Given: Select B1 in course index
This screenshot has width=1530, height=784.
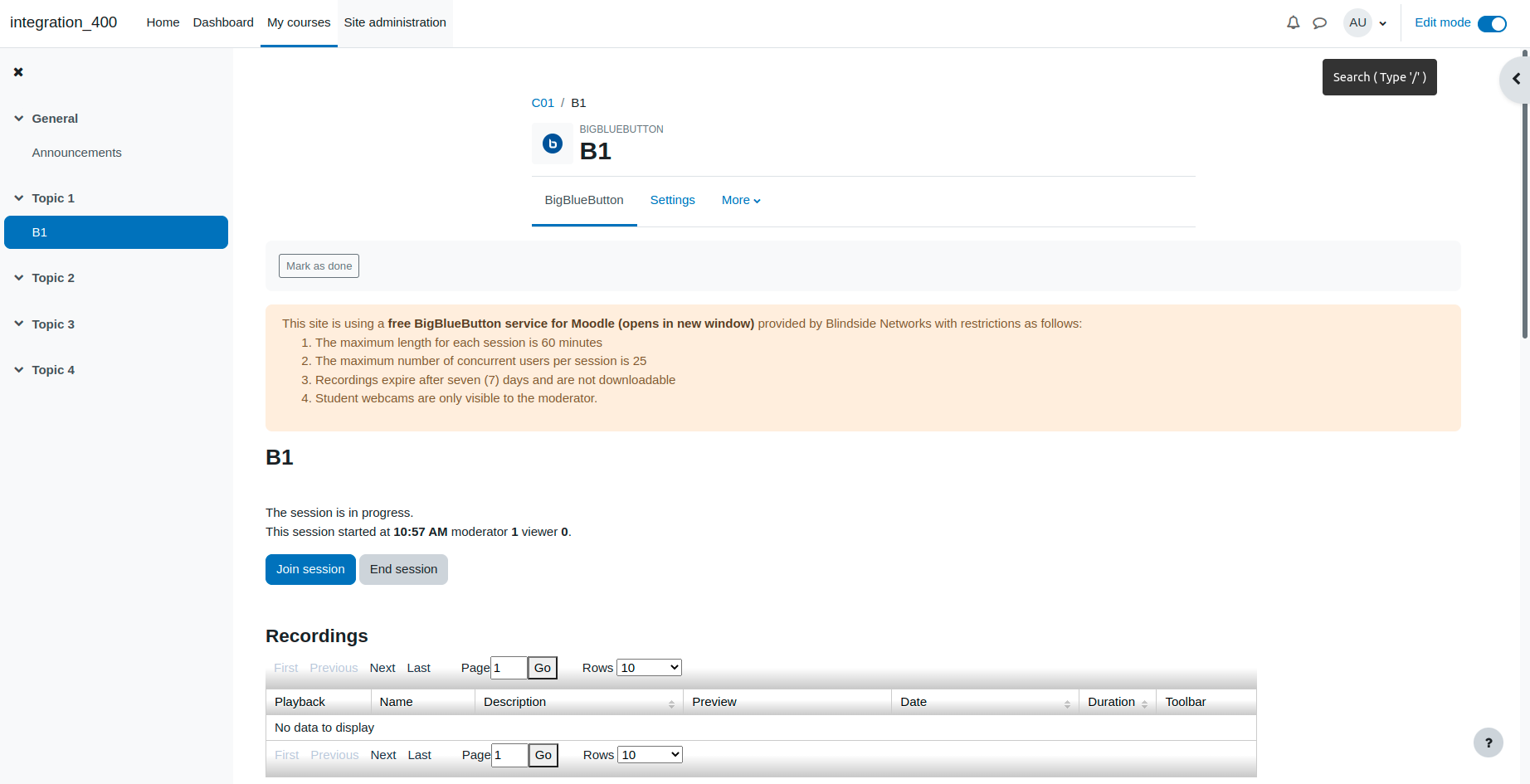Looking at the screenshot, I should [116, 232].
